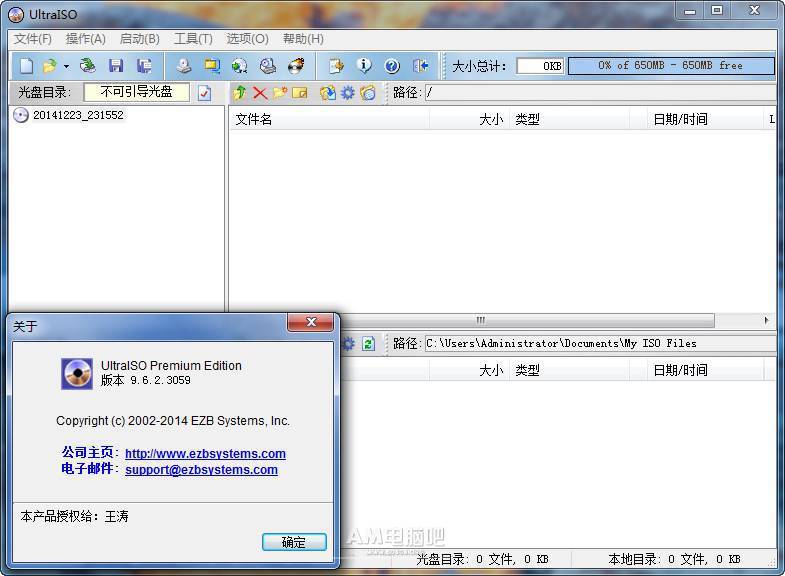
Task: Open the 文件(F) menu
Action: [33, 39]
